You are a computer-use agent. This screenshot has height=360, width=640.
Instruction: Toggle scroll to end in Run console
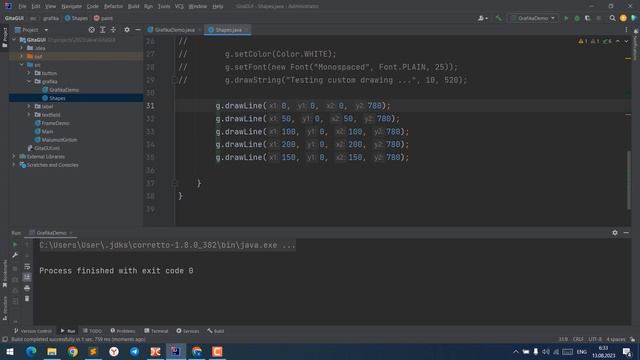pos(27,277)
